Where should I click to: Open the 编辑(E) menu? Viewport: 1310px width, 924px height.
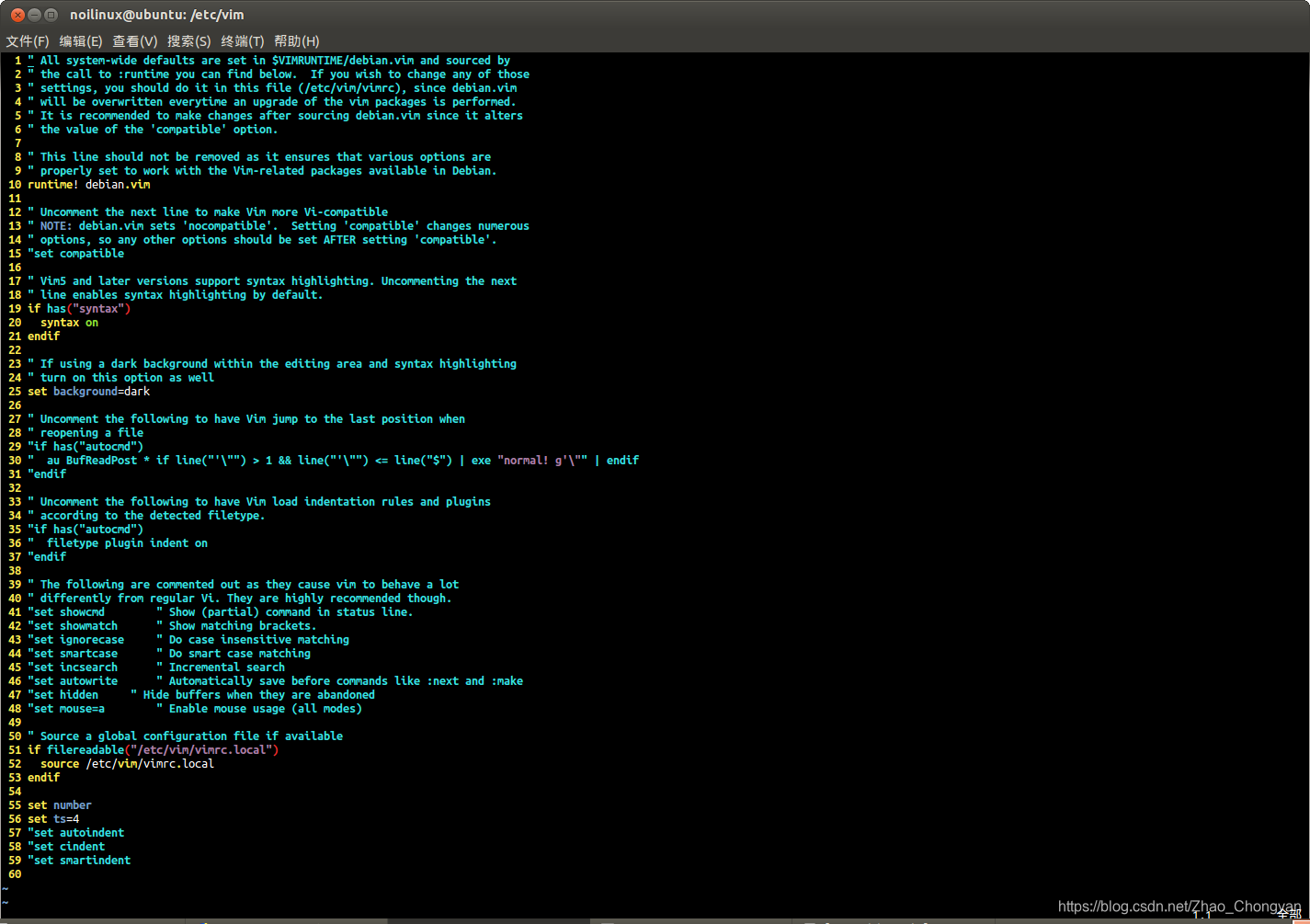click(x=81, y=41)
